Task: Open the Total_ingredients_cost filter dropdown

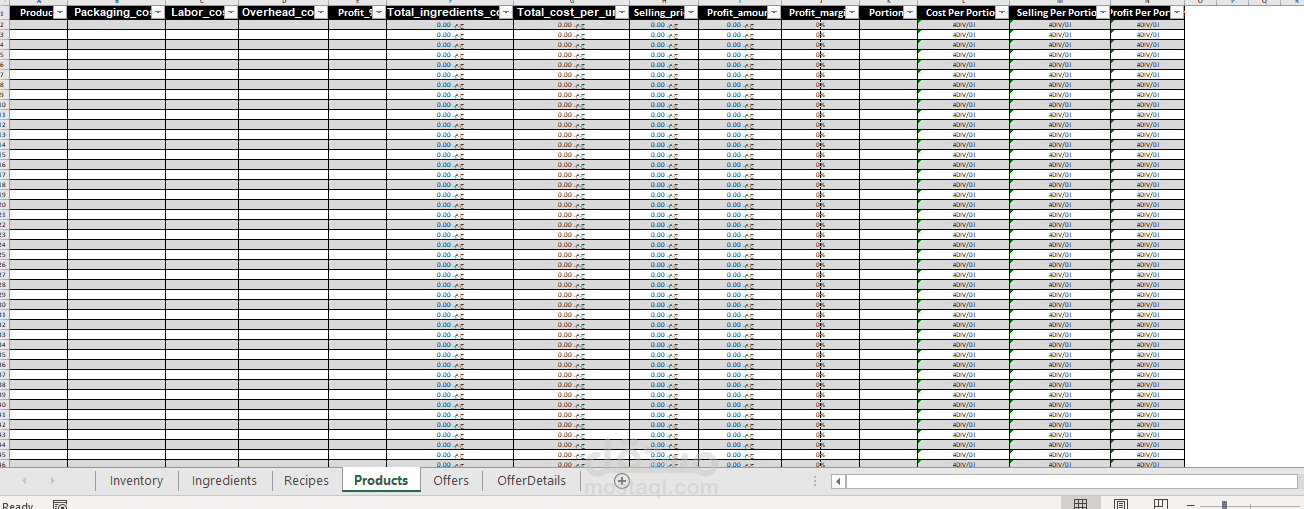Action: [x=507, y=13]
